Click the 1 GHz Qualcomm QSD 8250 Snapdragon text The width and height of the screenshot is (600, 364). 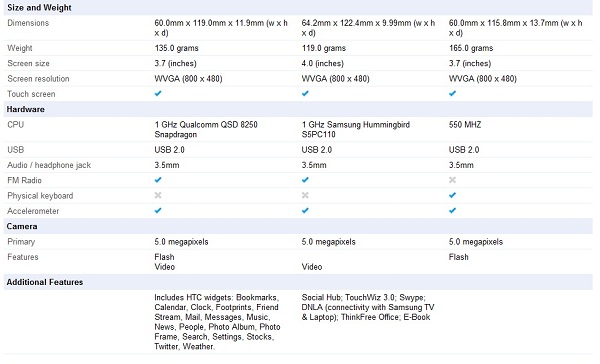pyautogui.click(x=206, y=129)
